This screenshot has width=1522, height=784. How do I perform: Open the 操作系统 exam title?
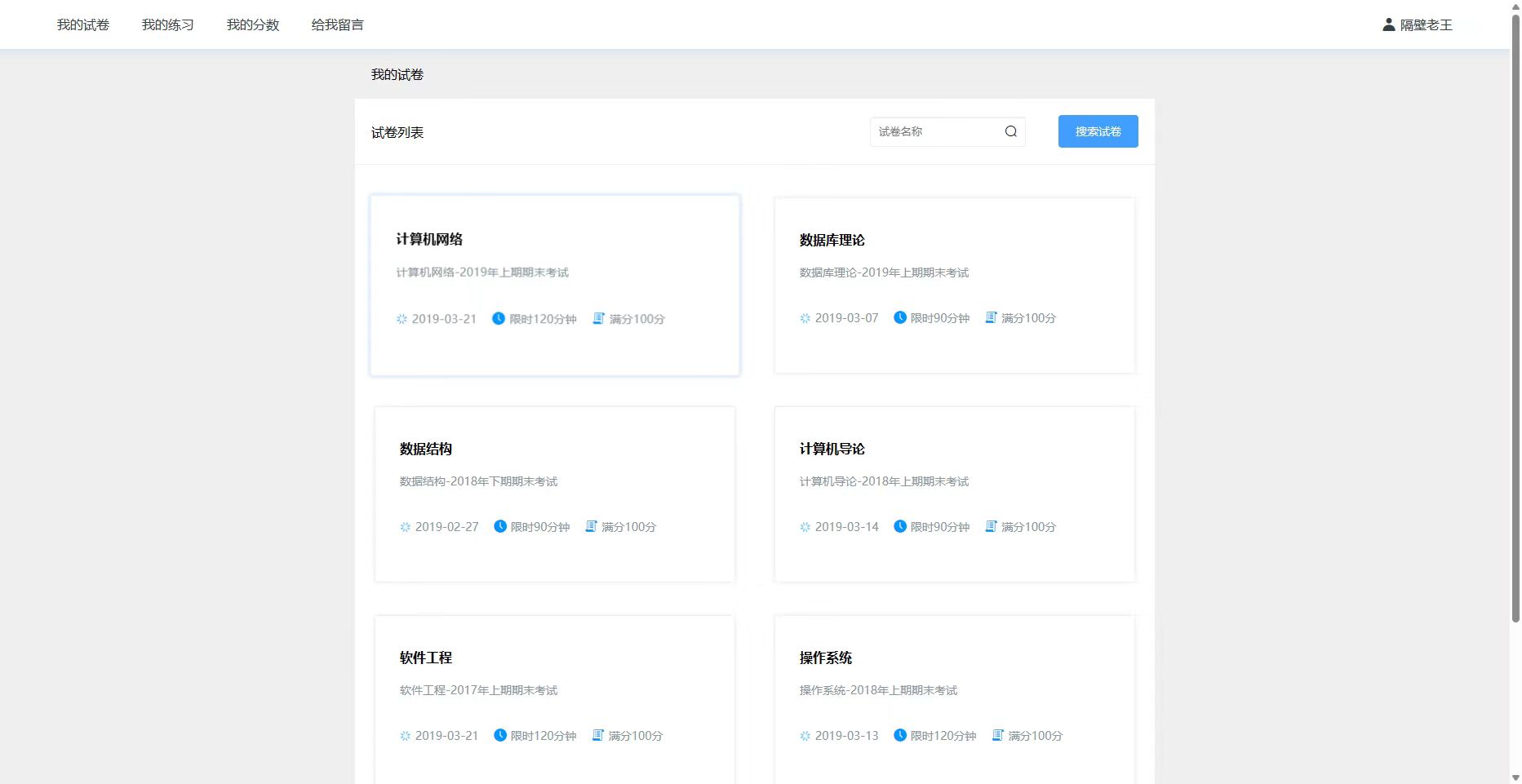(826, 658)
